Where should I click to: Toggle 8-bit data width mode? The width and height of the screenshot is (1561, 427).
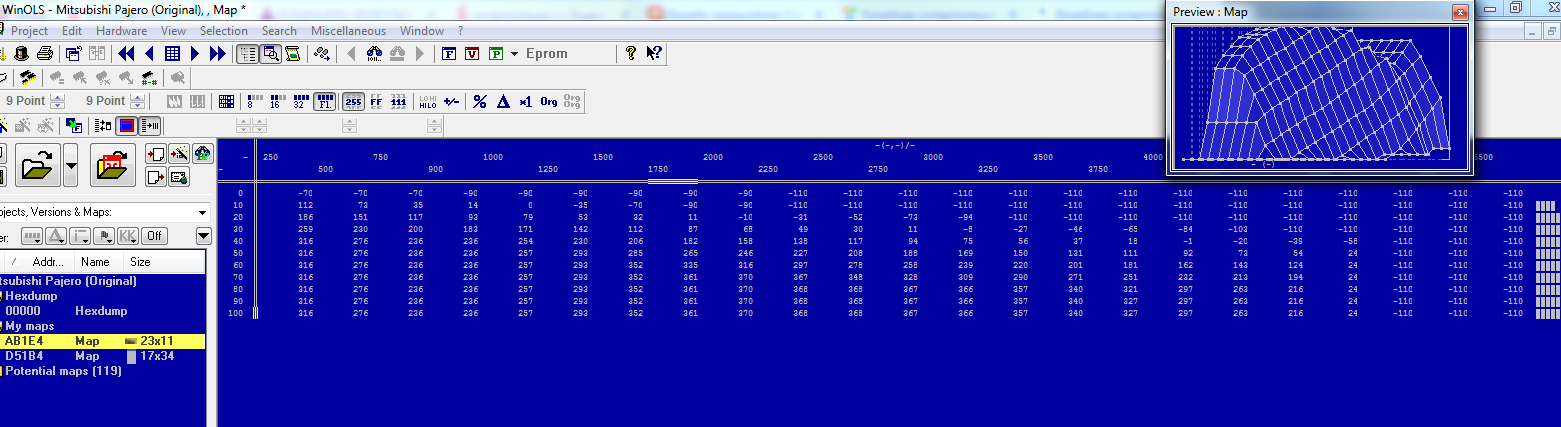coord(249,101)
